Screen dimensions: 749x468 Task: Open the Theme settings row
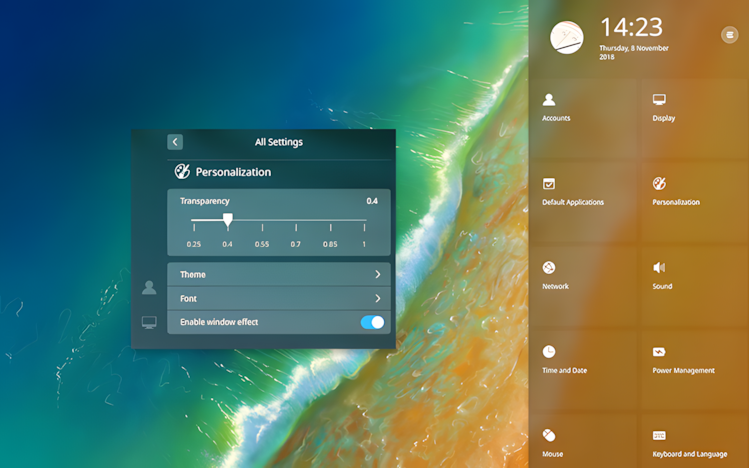click(279, 274)
